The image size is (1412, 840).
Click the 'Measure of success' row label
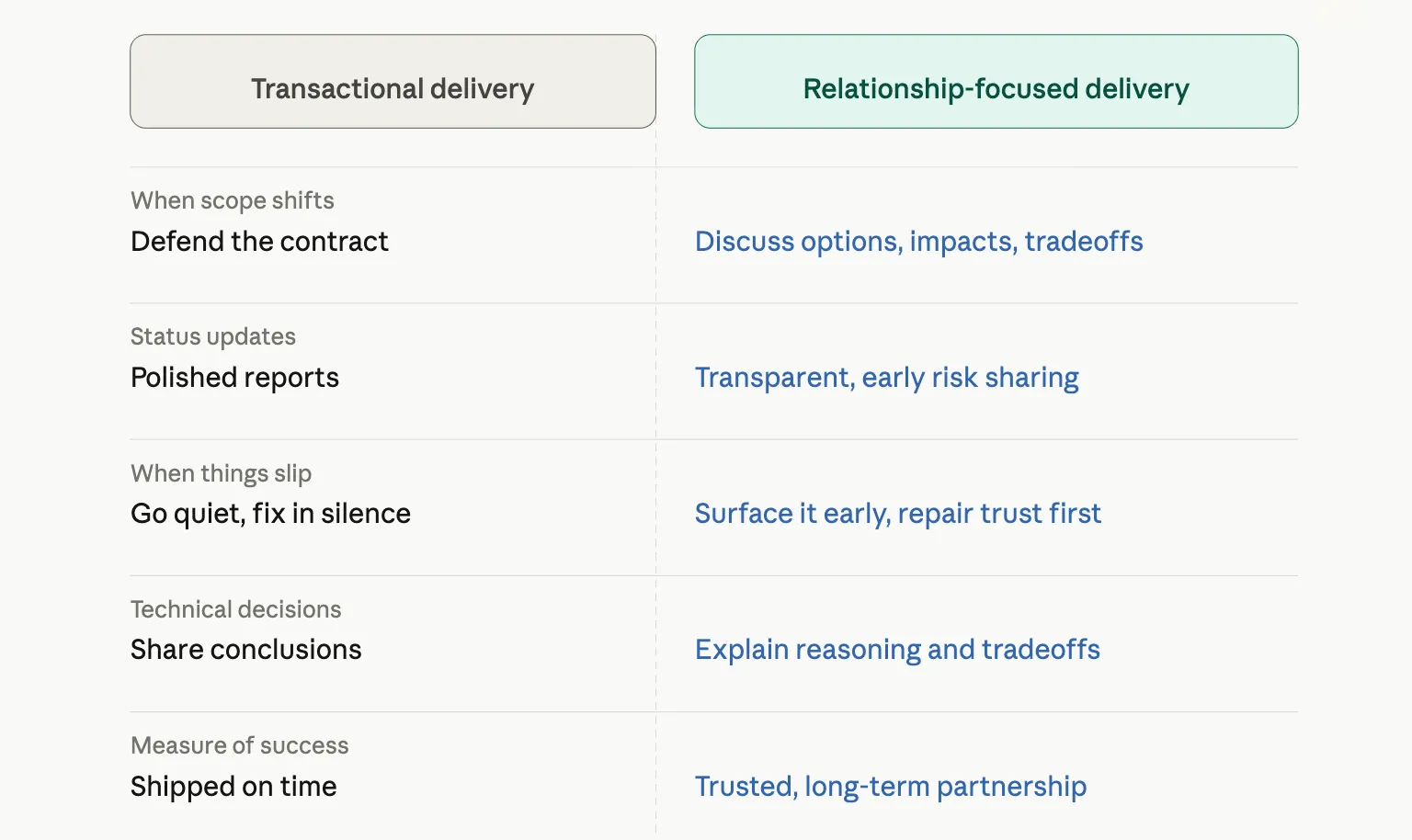click(x=239, y=745)
